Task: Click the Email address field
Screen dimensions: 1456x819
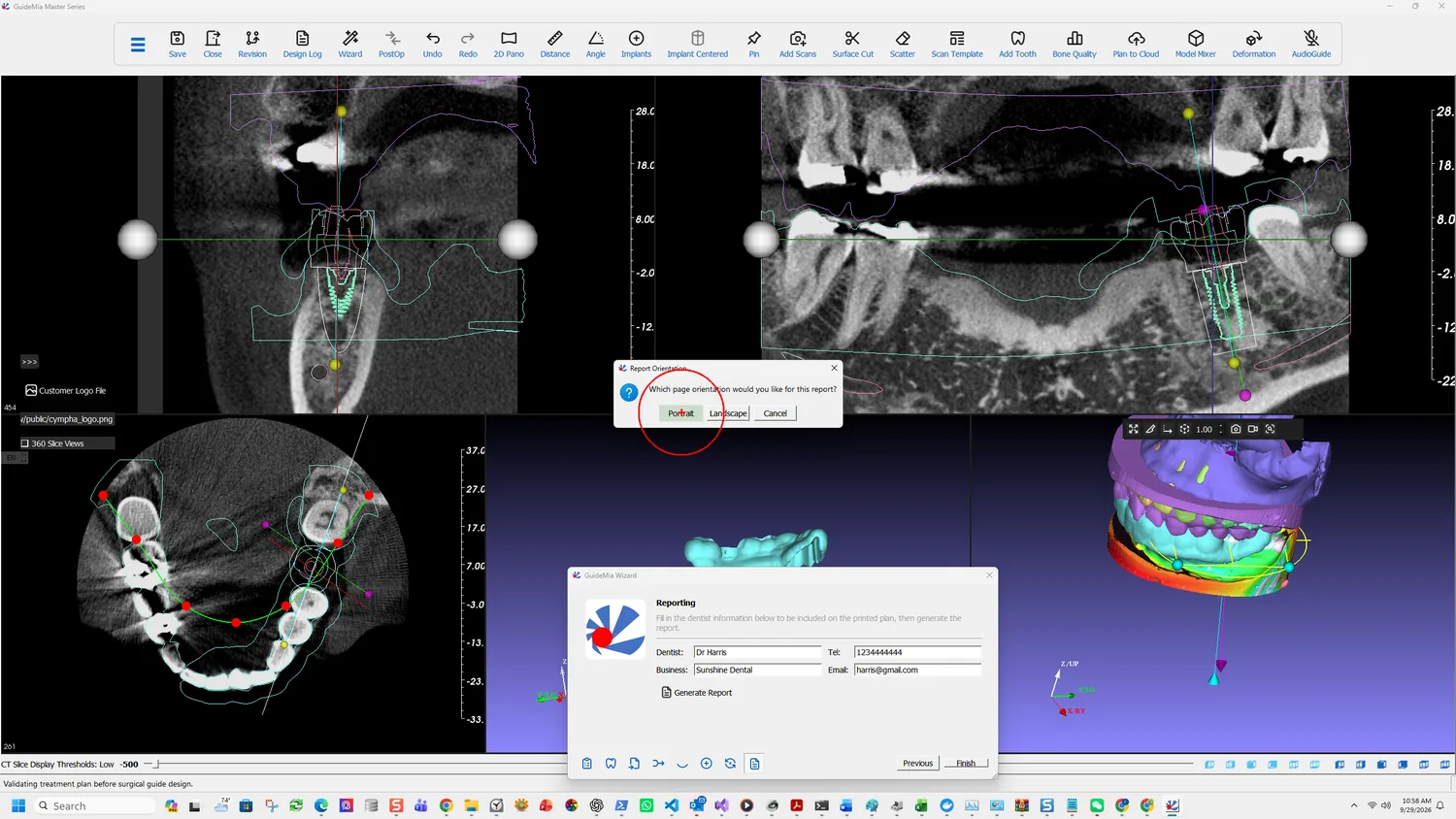Action: tap(917, 670)
